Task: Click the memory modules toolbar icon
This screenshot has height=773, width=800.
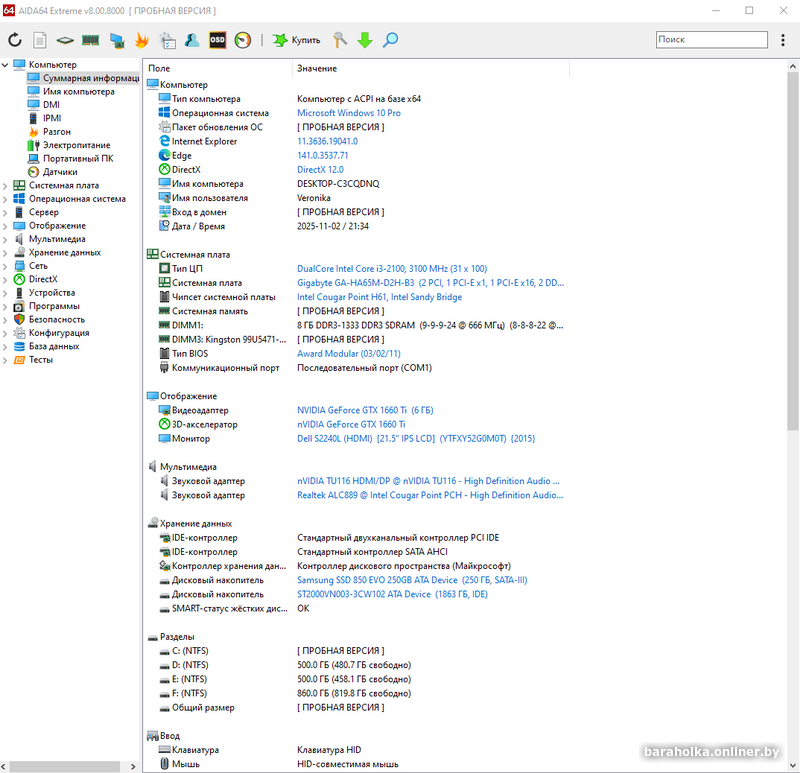Action: pyautogui.click(x=92, y=40)
